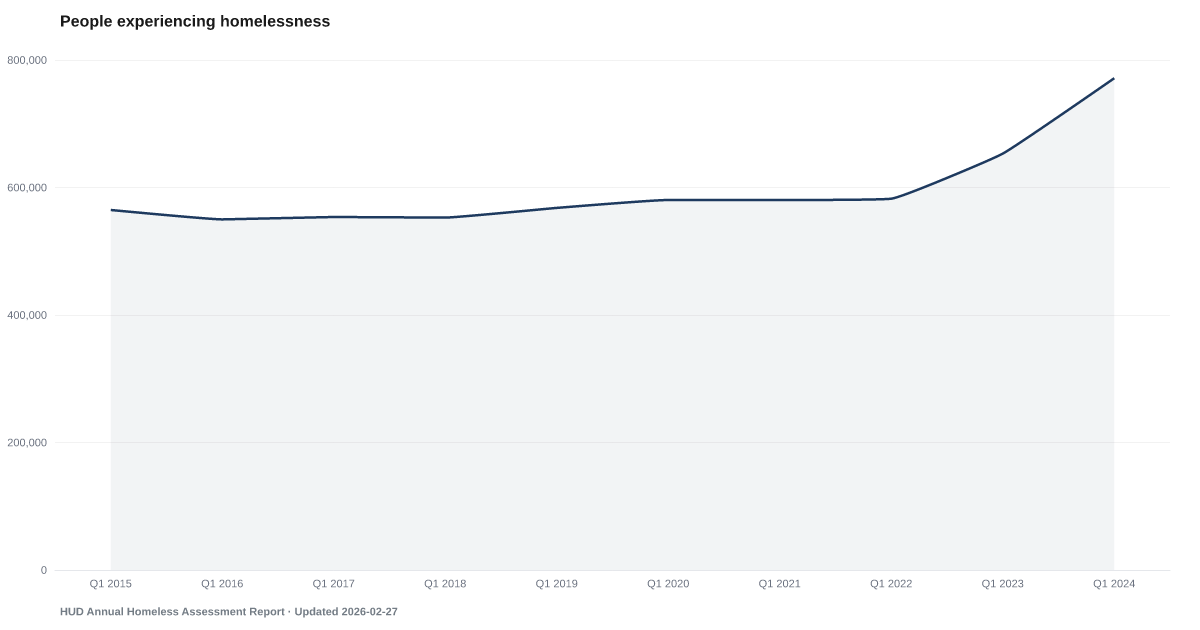Select the Q1 2018 x-axis label
The image size is (1200, 630).
[x=445, y=583]
